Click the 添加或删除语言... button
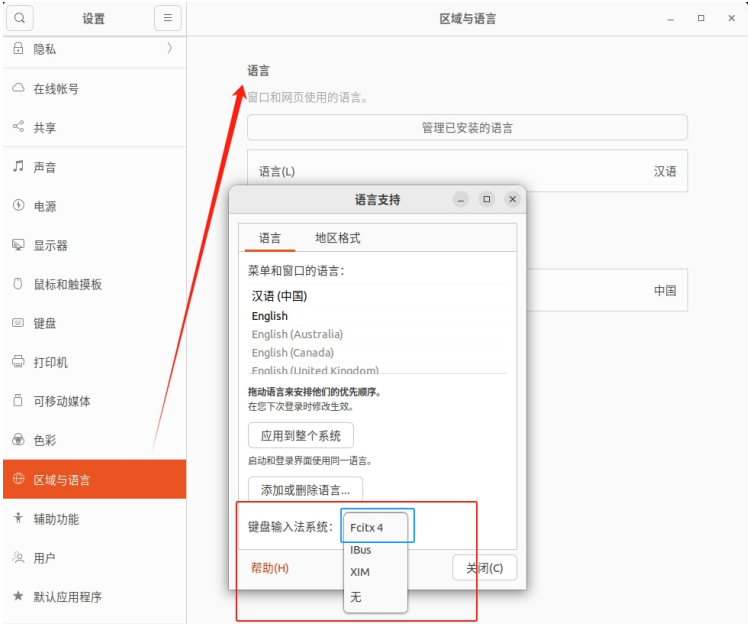 [x=305, y=489]
